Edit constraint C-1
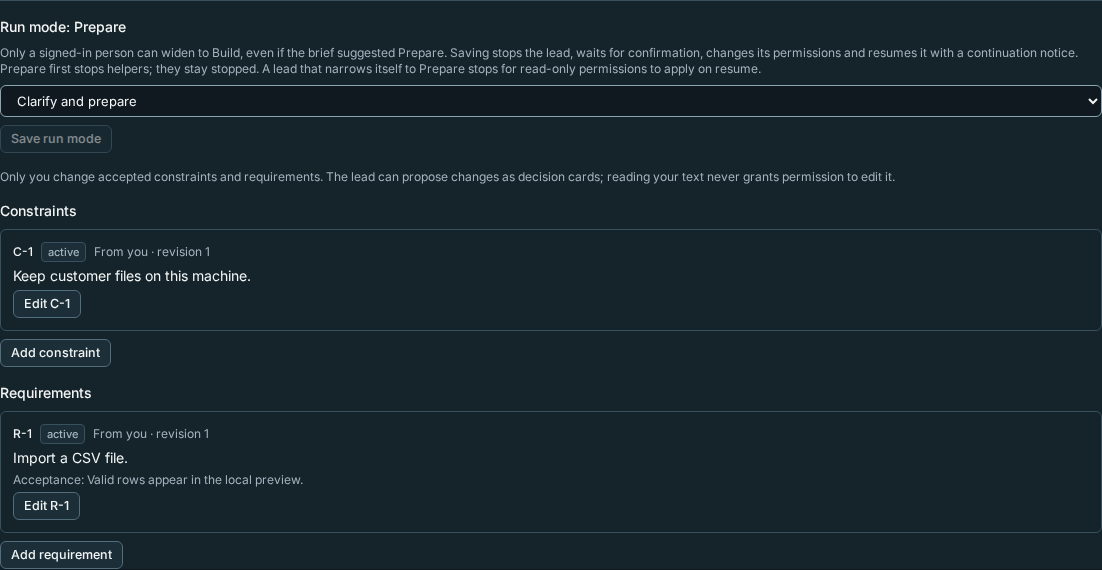 click(47, 304)
